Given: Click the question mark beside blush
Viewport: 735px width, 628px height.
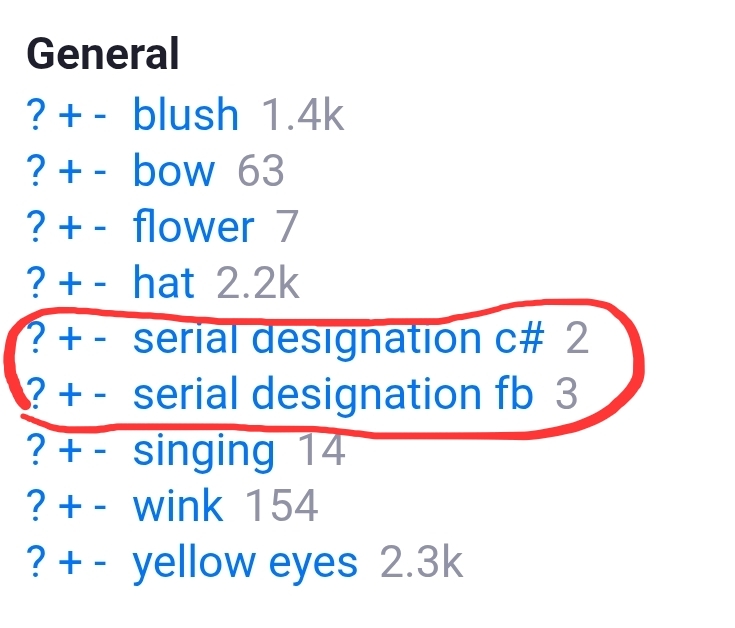Looking at the screenshot, I should tap(37, 117).
